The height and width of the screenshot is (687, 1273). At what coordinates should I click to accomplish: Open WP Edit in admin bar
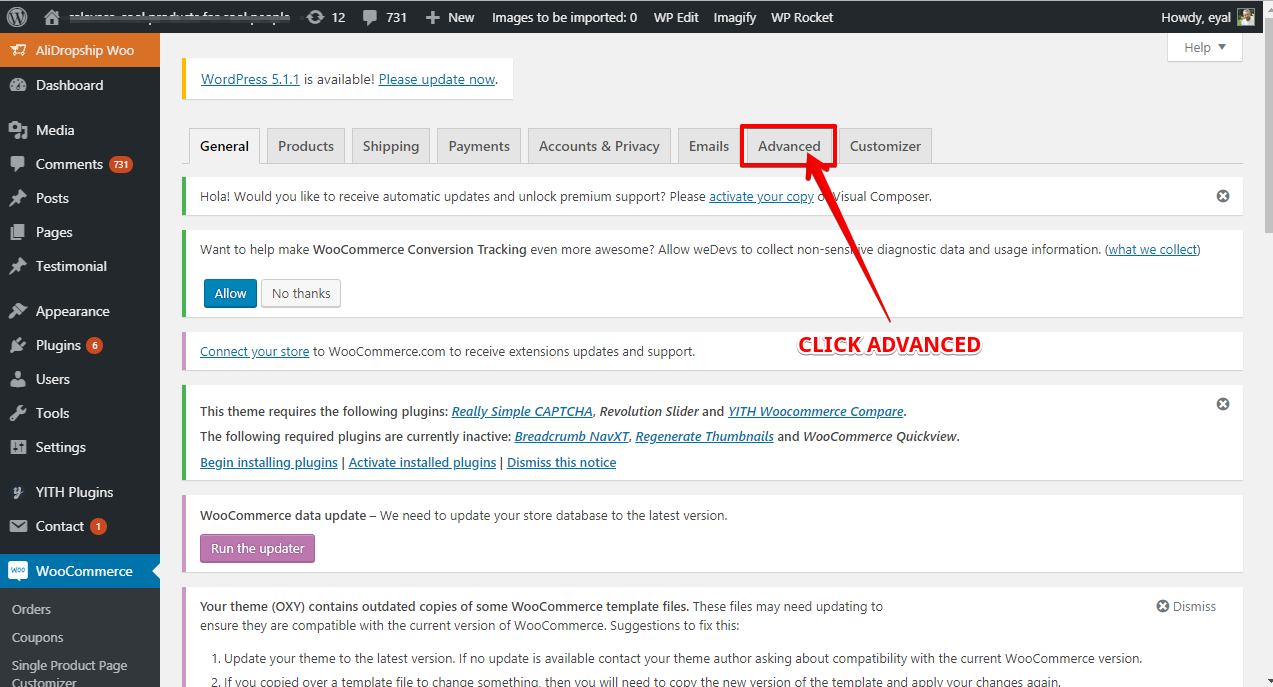pyautogui.click(x=676, y=17)
